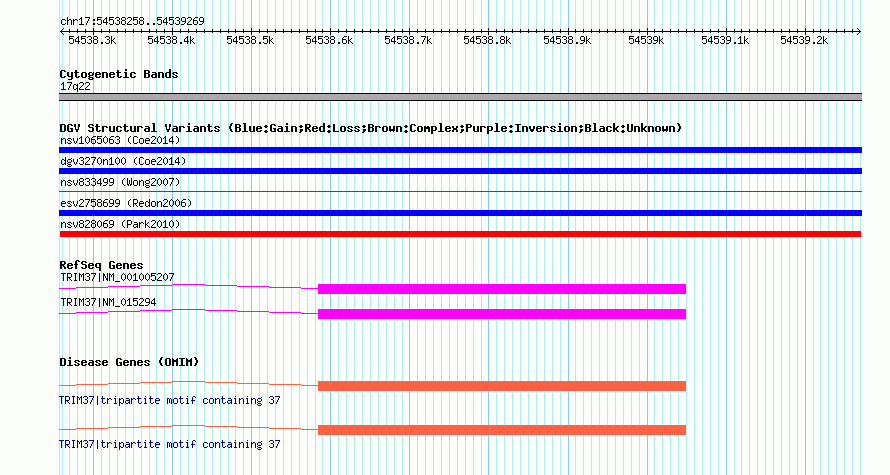Click the blue bar under nsv1065063
890x475 pixels.
point(460,150)
